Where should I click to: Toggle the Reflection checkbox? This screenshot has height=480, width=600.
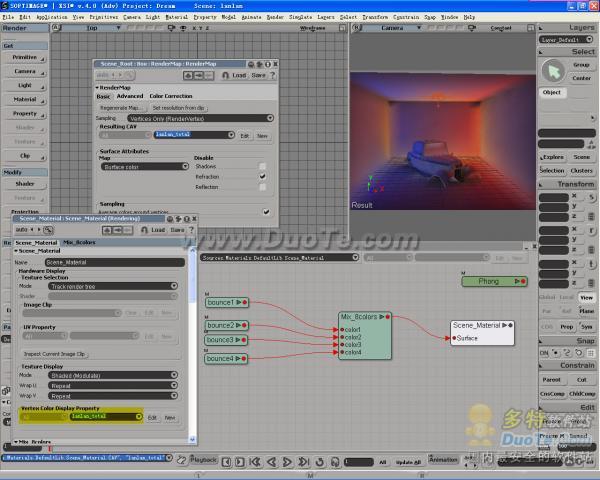click(263, 186)
